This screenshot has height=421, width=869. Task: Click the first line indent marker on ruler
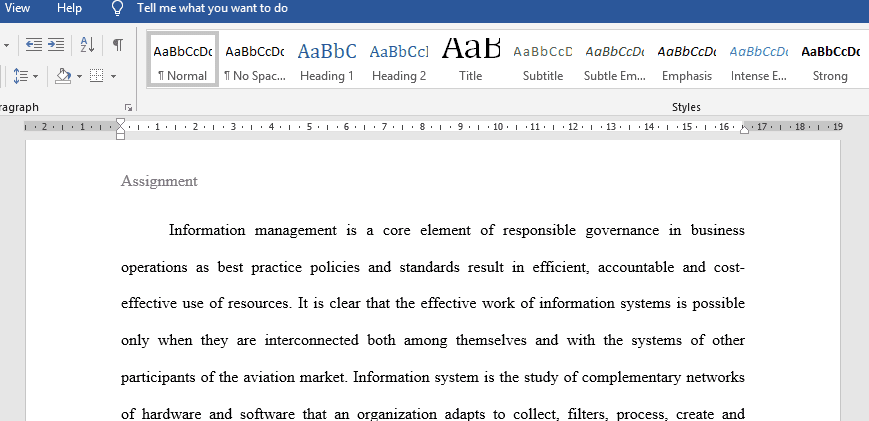(120, 122)
